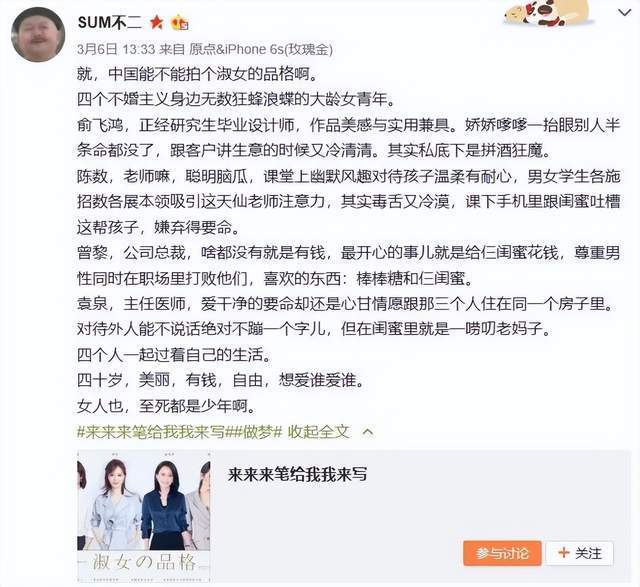This screenshot has height=587, width=640.
Task: Open the 淑女の品格 poster thumbnail
Action: tap(144, 516)
